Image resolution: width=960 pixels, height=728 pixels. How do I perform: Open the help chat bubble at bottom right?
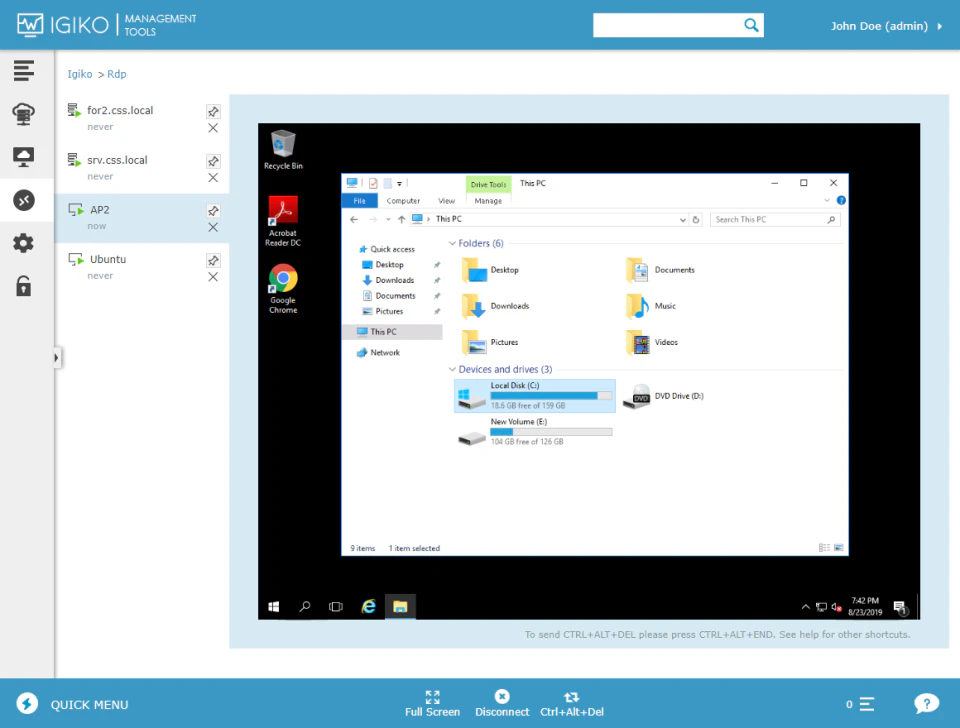[x=926, y=703]
